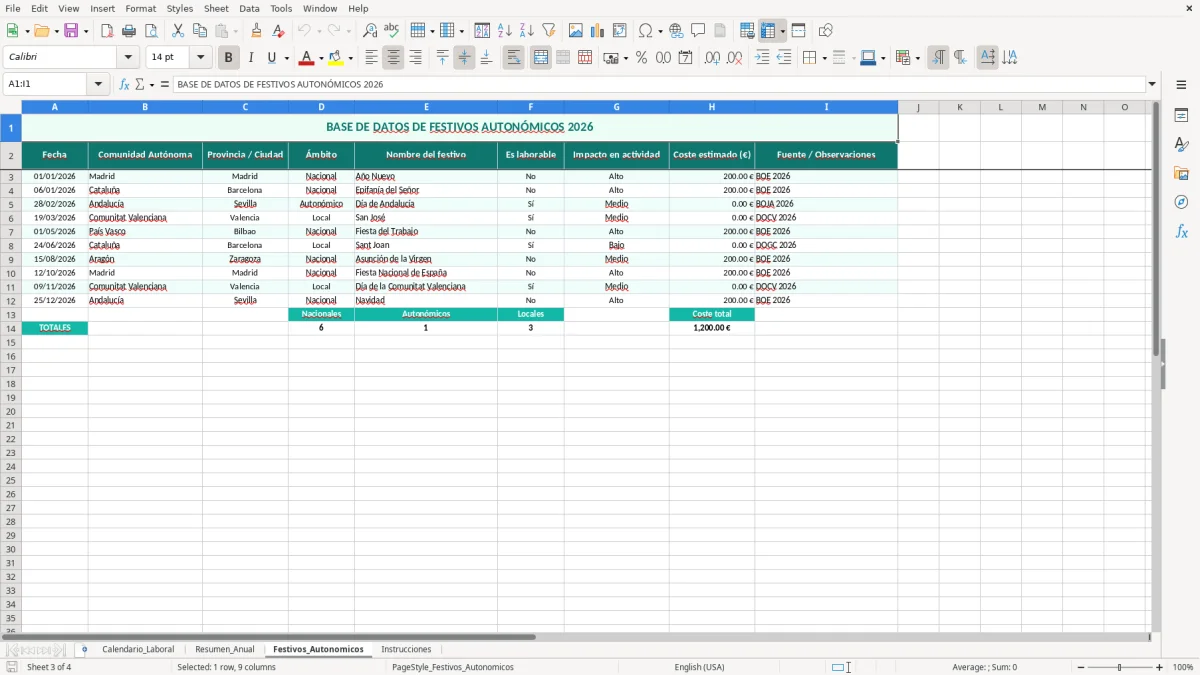This screenshot has height=675, width=1200.
Task: Format as date
Action: pyautogui.click(x=685, y=58)
